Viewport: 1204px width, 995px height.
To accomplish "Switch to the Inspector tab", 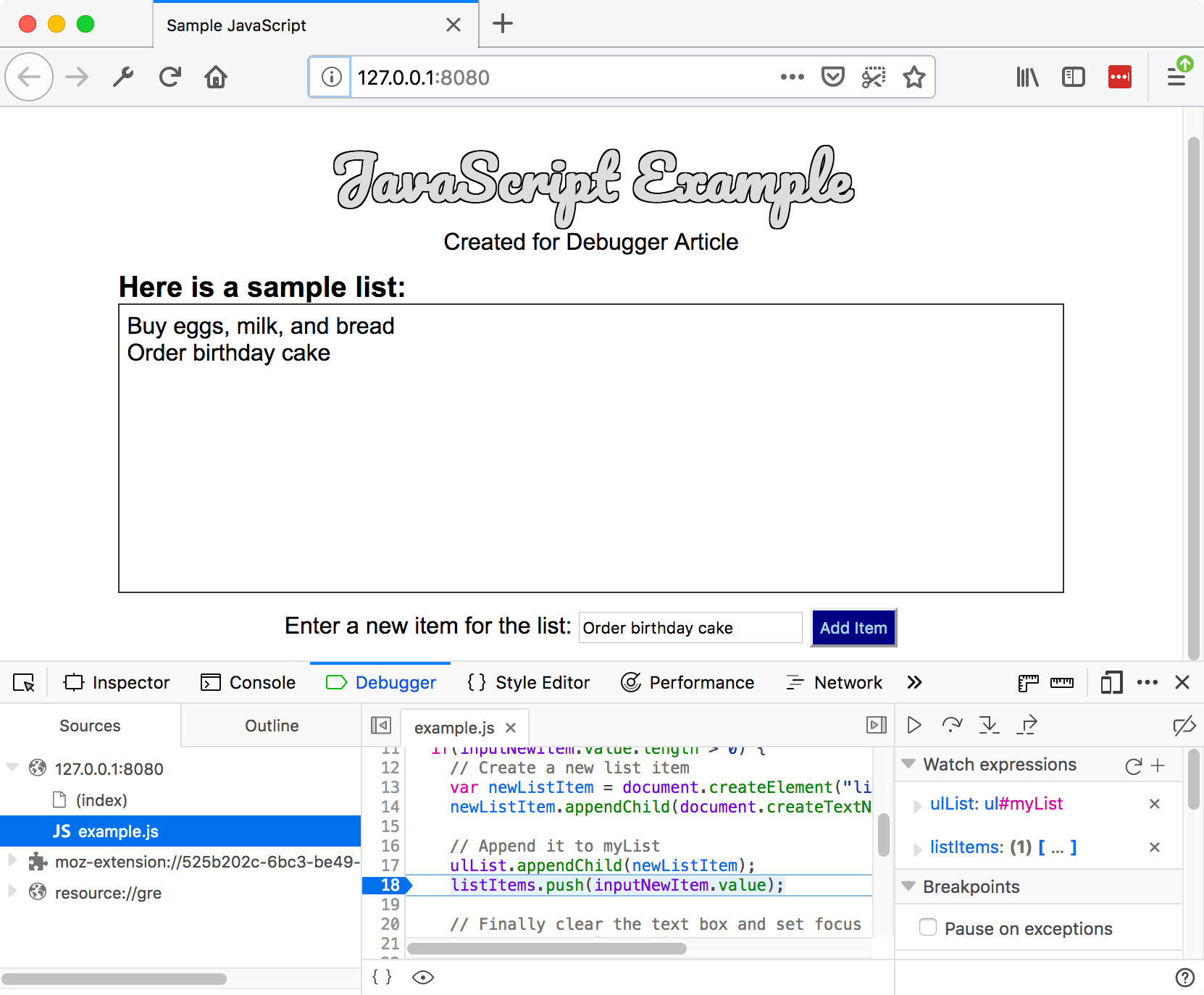I will [x=116, y=682].
